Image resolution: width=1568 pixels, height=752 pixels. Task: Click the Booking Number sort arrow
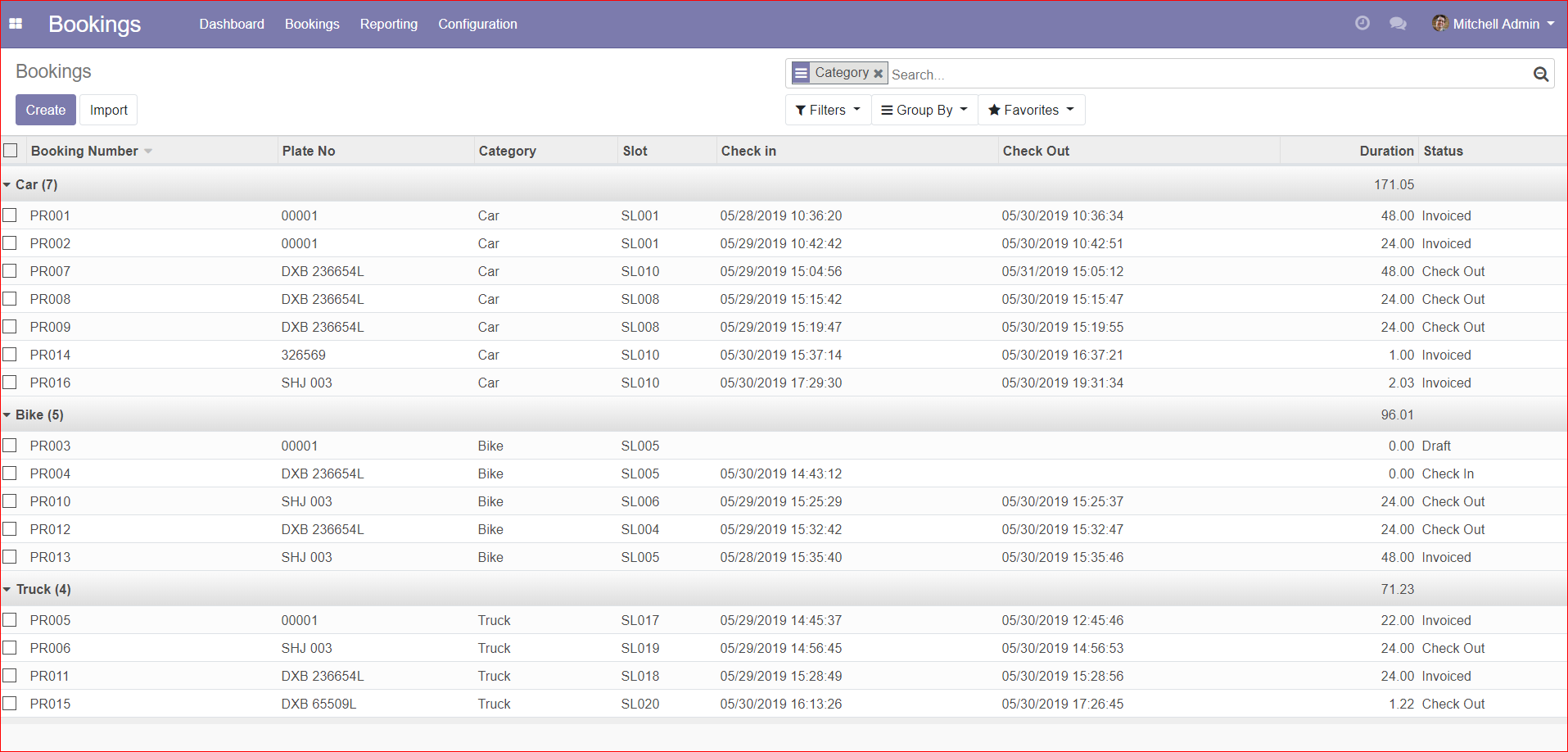[x=148, y=152]
